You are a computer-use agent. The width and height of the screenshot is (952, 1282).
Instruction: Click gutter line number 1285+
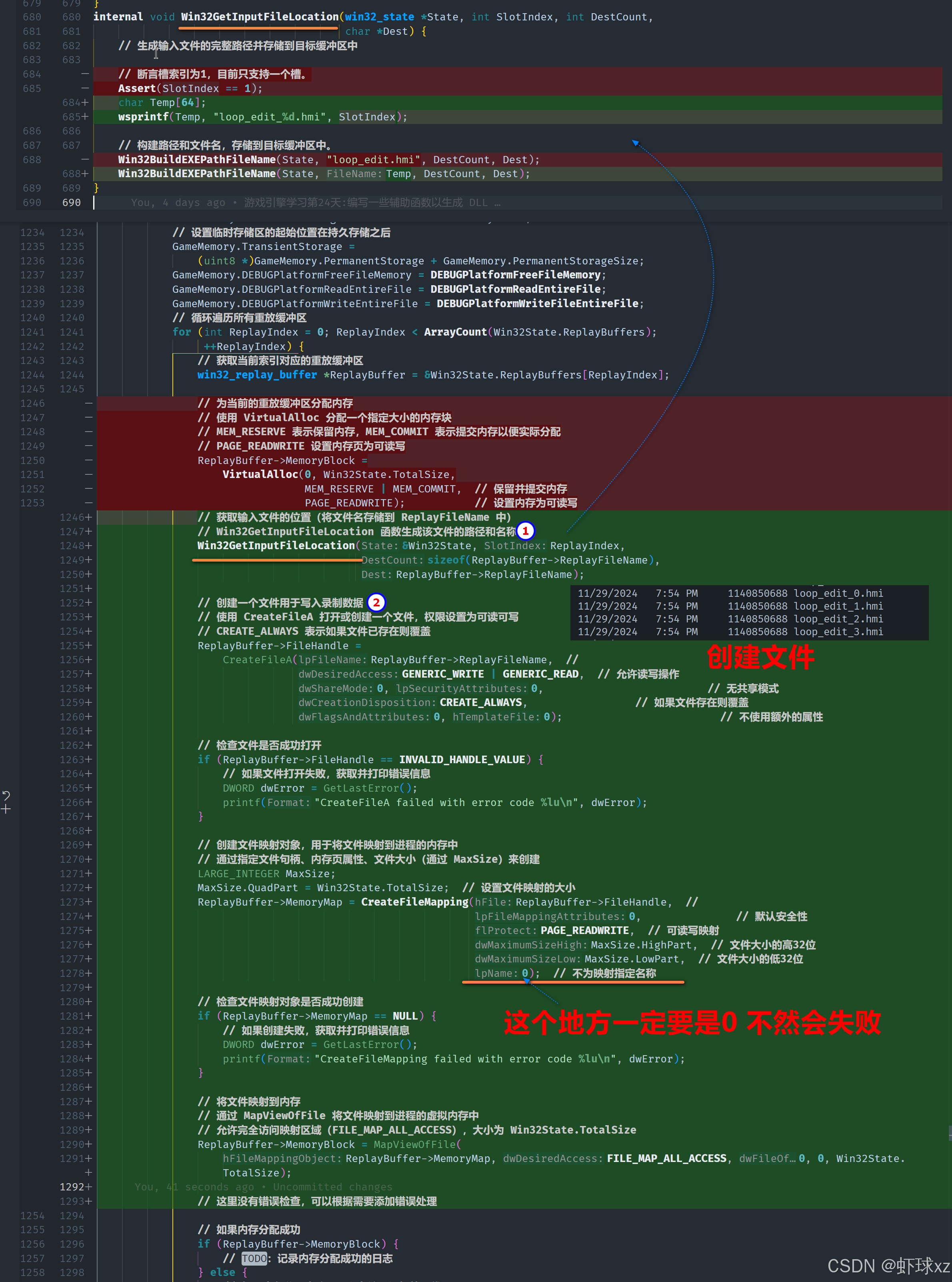pyautogui.click(x=75, y=1073)
